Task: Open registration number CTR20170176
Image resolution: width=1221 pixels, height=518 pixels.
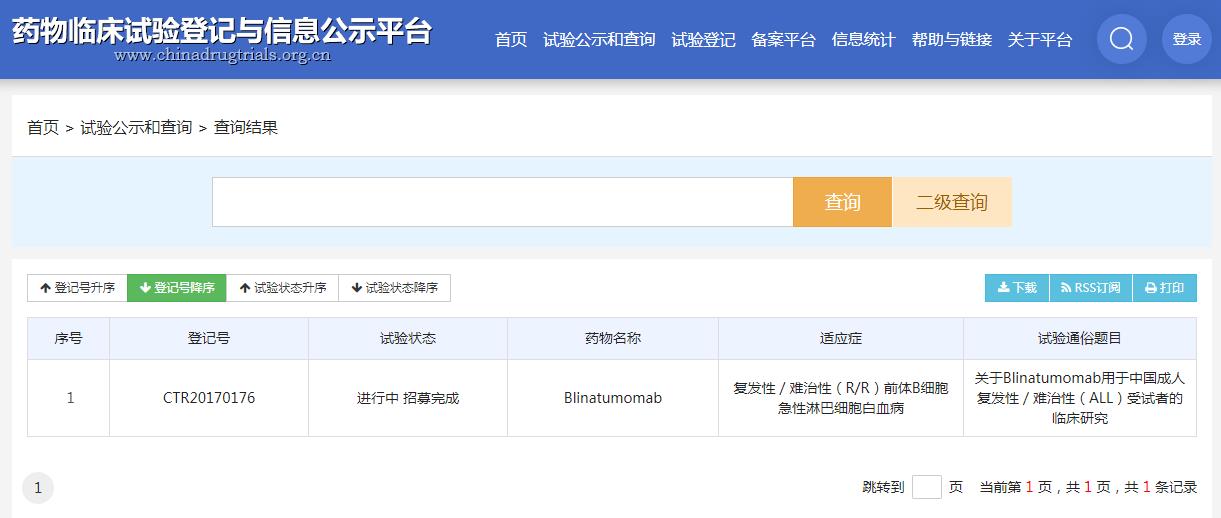Action: (x=209, y=398)
